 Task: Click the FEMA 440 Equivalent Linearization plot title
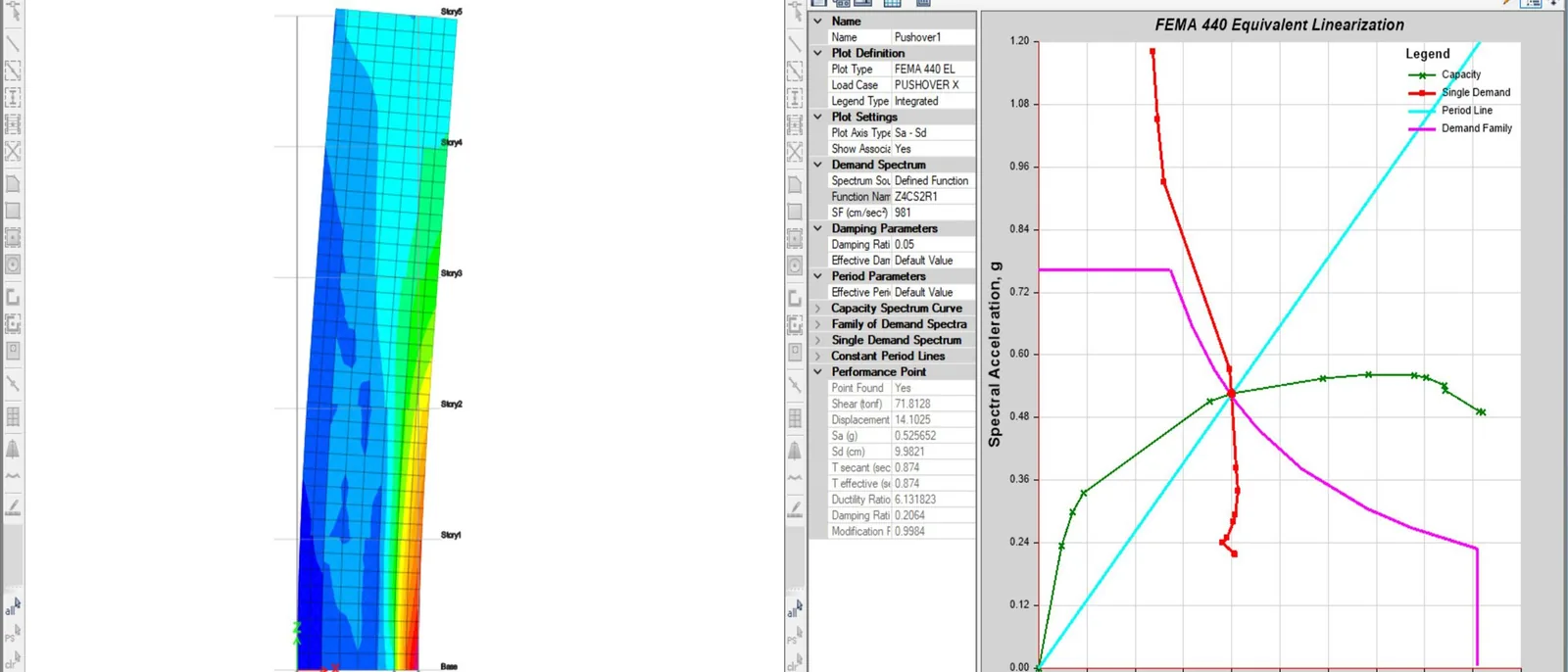click(1279, 24)
